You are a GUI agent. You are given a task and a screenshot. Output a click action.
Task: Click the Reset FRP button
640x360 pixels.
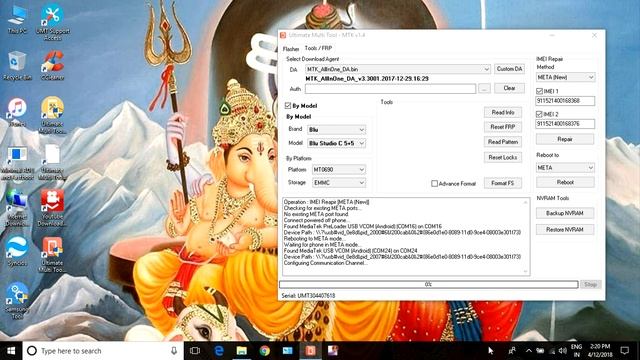(x=503, y=127)
